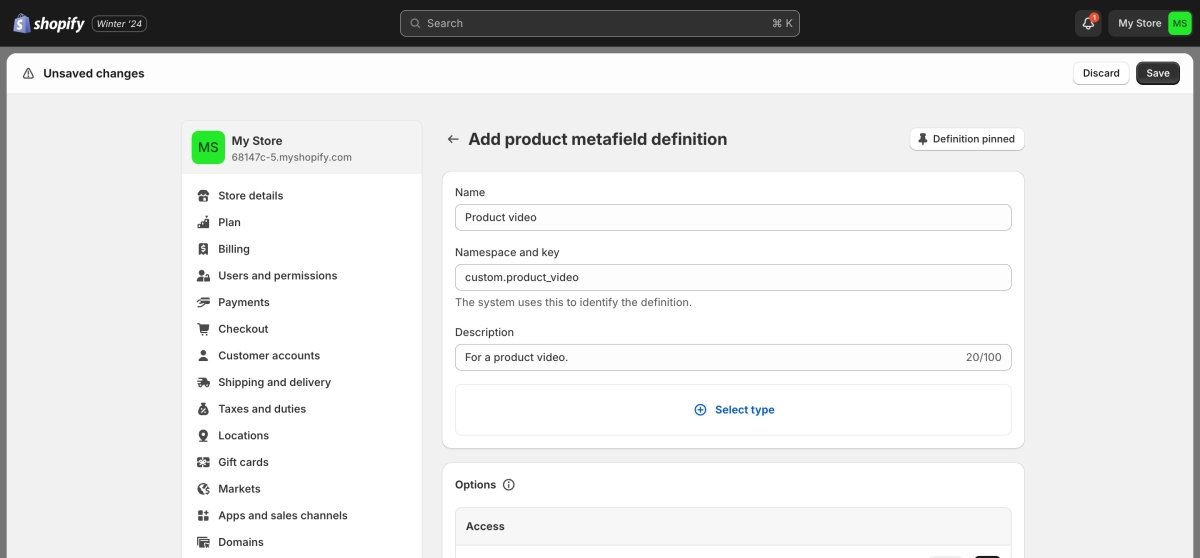The image size is (1200, 558).
Task: Open the My Store account menu
Action: 1150,23
